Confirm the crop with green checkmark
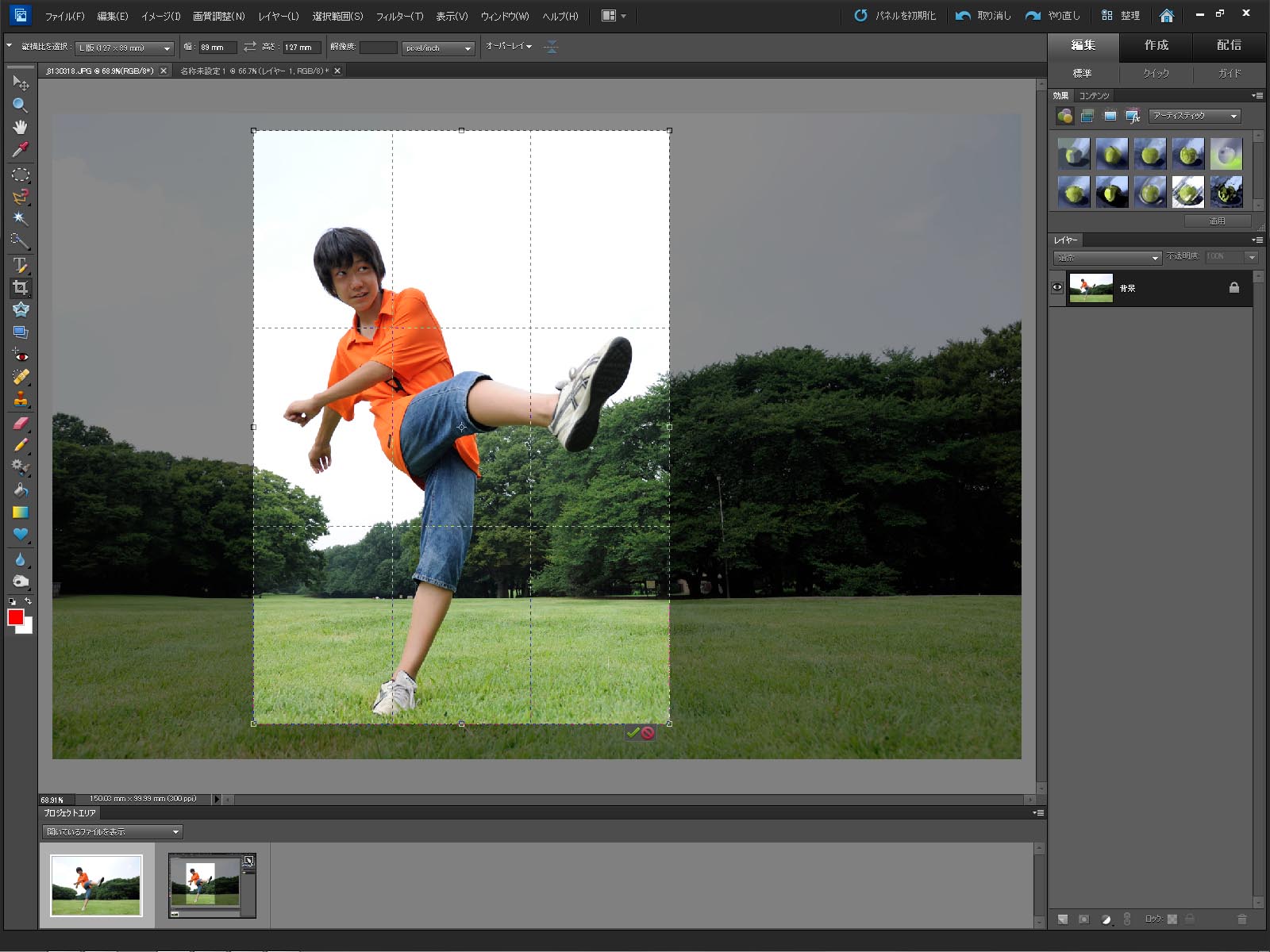The width and height of the screenshot is (1270, 952). point(633,733)
